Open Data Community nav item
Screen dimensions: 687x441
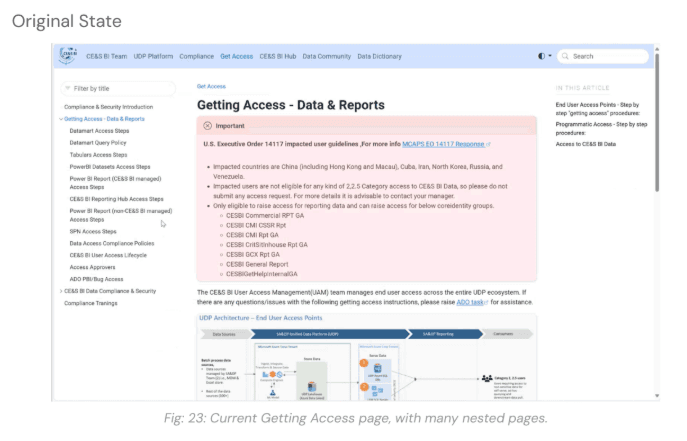[x=327, y=56]
